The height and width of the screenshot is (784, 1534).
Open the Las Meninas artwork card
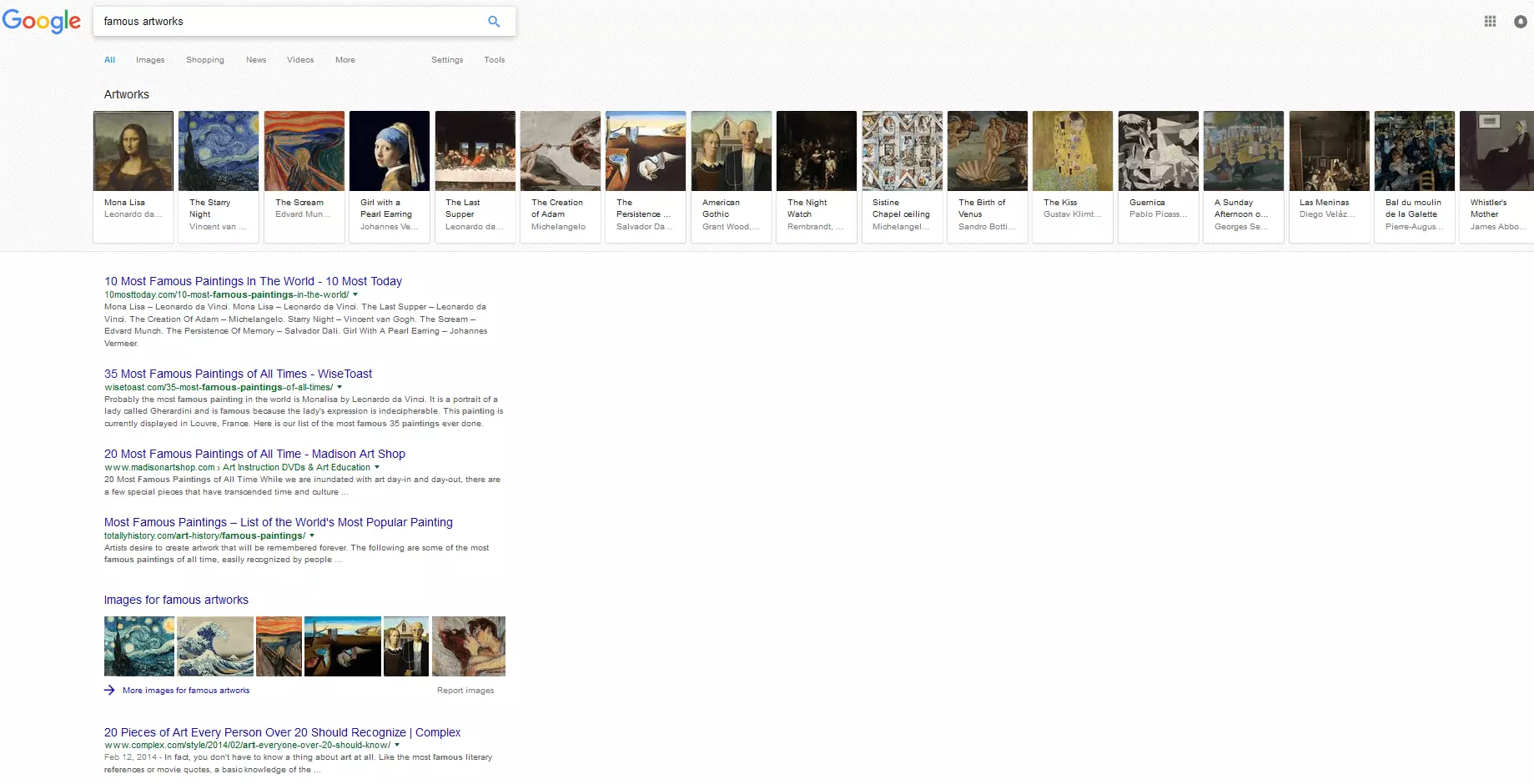point(1330,177)
